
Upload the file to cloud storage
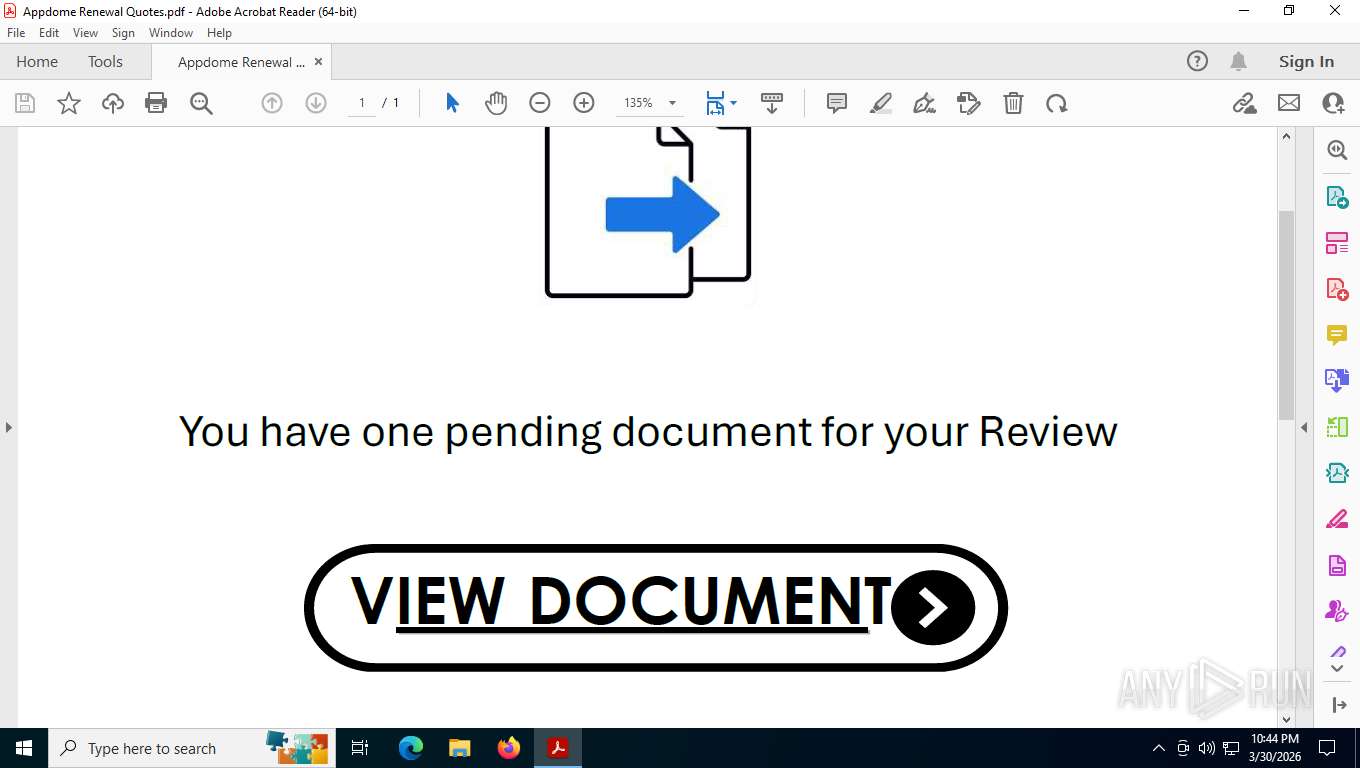[x=113, y=103]
